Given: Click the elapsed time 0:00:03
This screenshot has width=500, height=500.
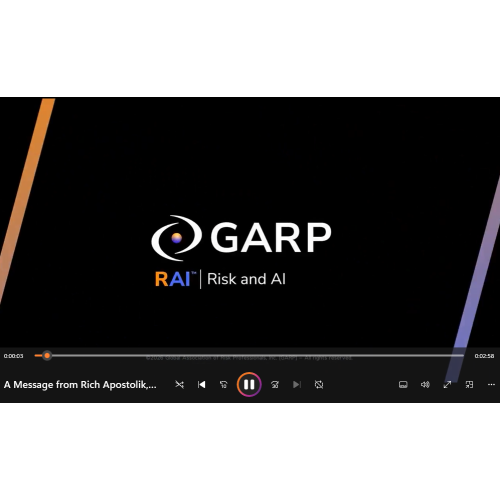Looking at the screenshot, I should (13, 356).
